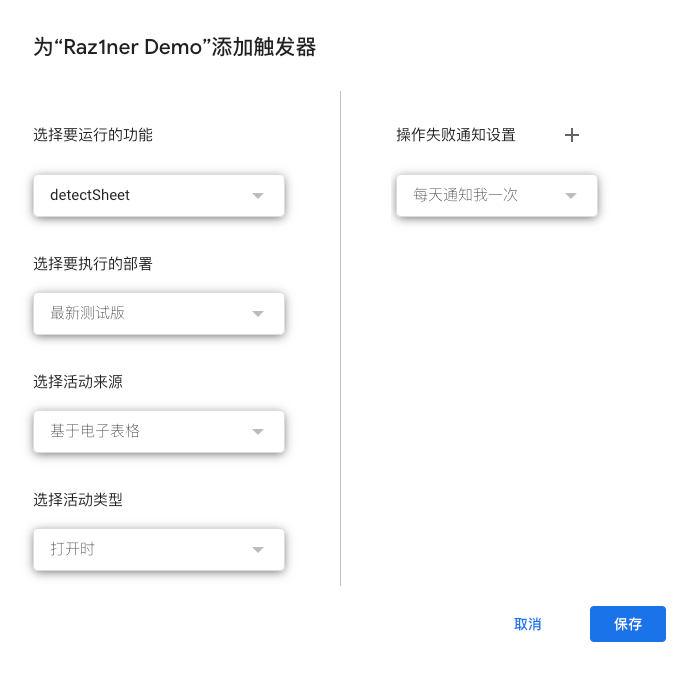Click the 选择活动来源 label
Viewport: 699px width, 676px height.
78,382
